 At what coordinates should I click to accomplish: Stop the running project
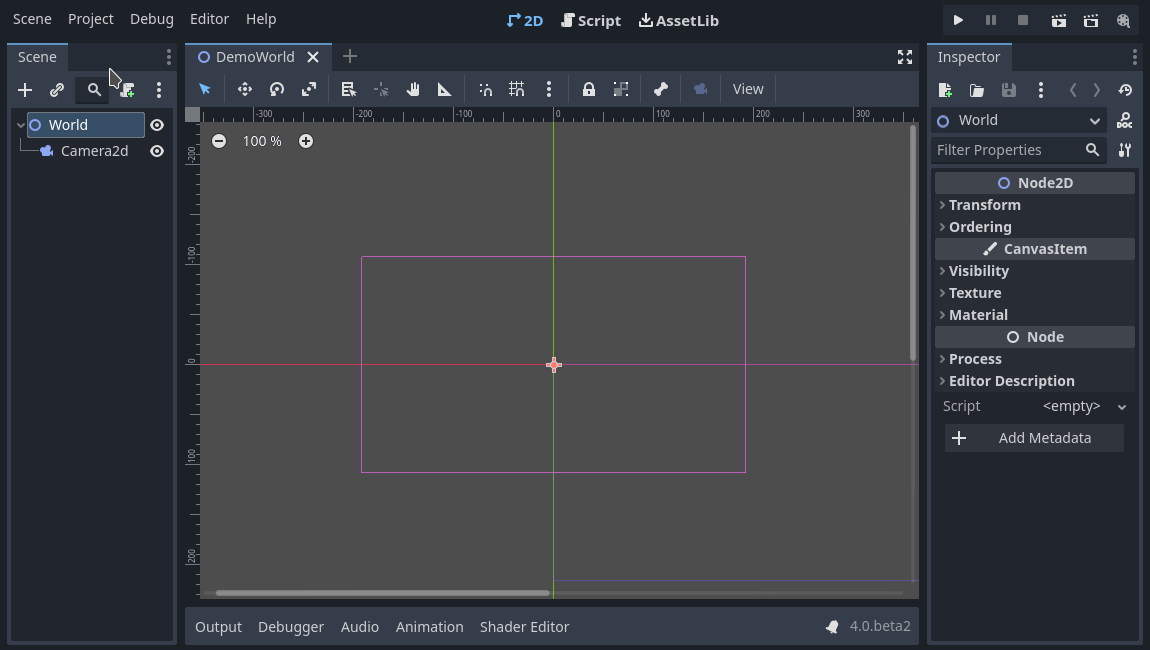1023,20
